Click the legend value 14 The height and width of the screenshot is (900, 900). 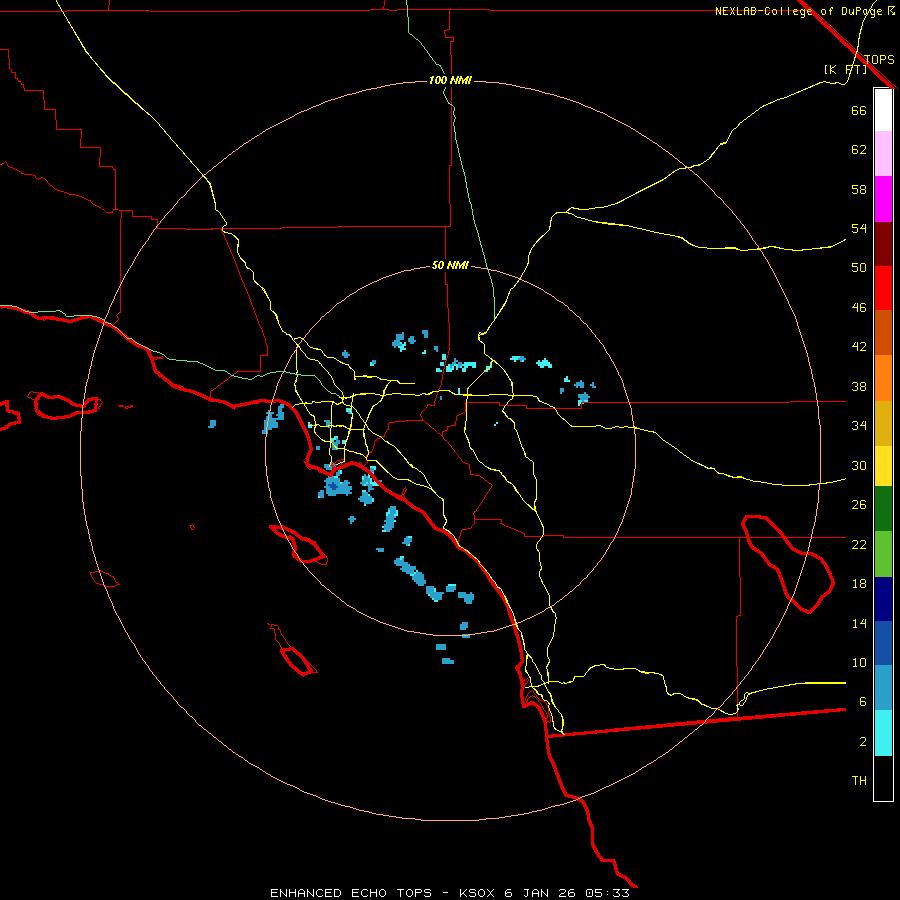[x=859, y=623]
